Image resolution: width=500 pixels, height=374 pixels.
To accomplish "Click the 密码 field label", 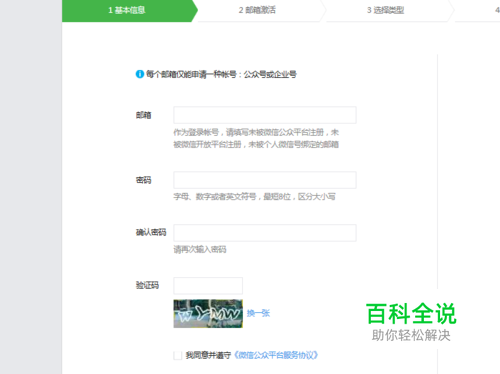I will pyautogui.click(x=144, y=180).
